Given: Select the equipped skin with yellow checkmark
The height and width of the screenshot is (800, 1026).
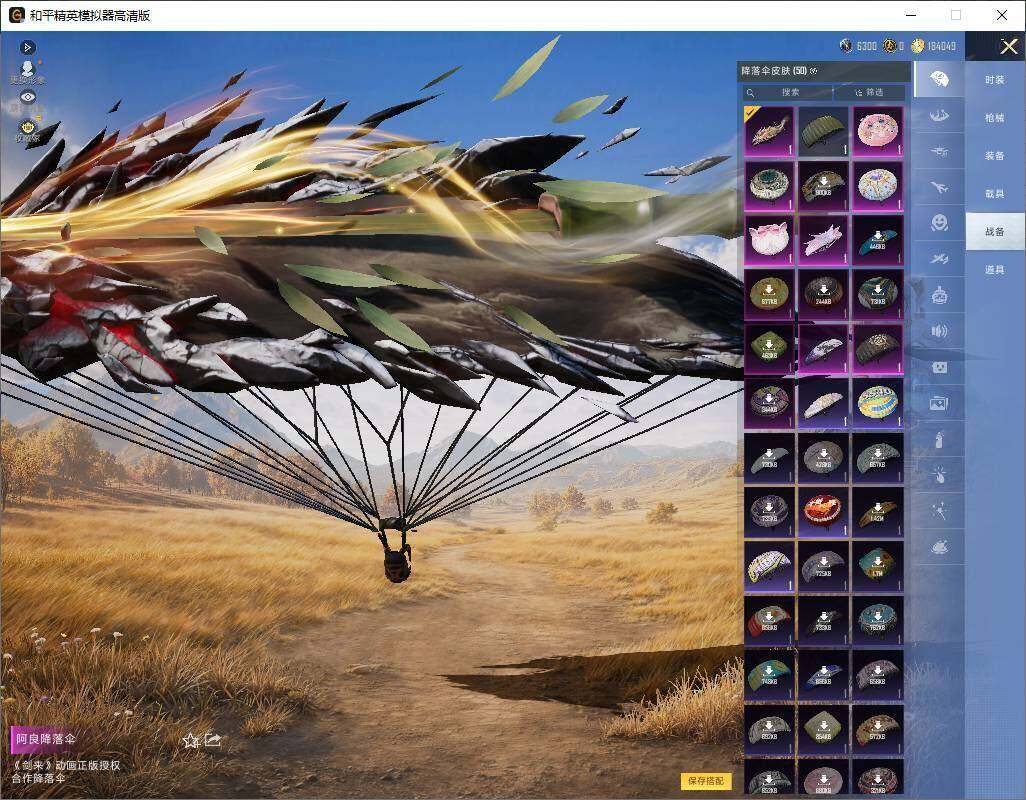Looking at the screenshot, I should click(770, 131).
